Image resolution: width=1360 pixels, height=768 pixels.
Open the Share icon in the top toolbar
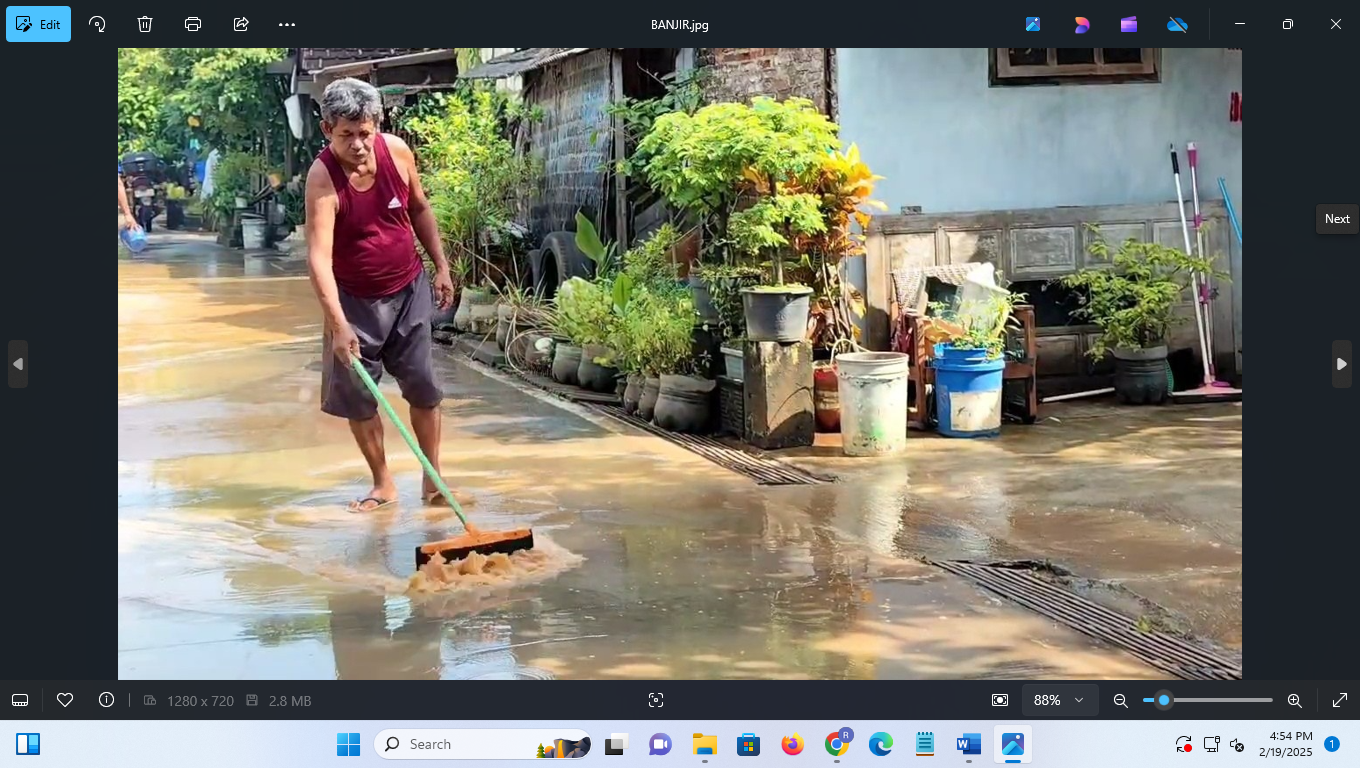[x=241, y=24]
